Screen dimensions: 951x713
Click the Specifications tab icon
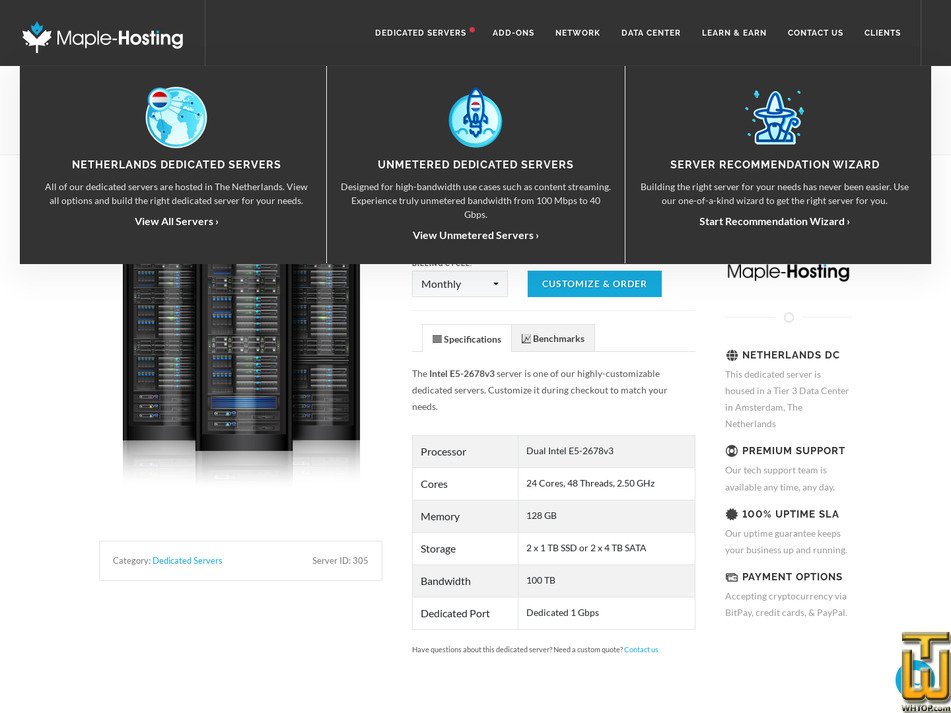tap(437, 339)
